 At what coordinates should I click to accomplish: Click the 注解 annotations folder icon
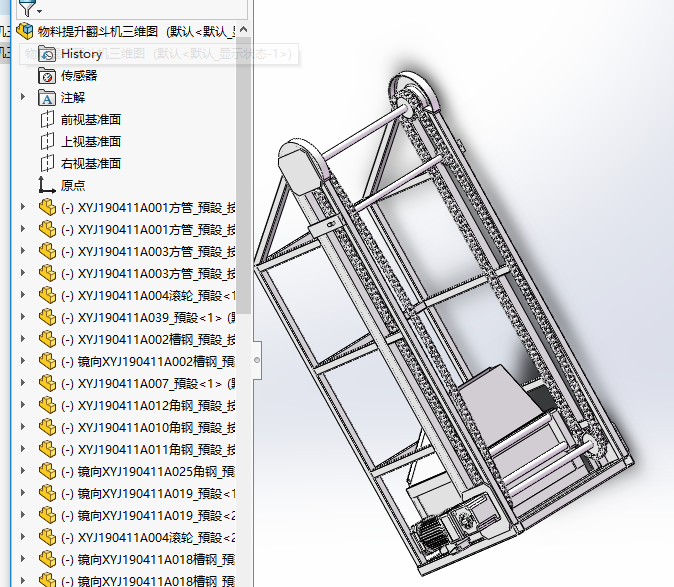(47, 98)
